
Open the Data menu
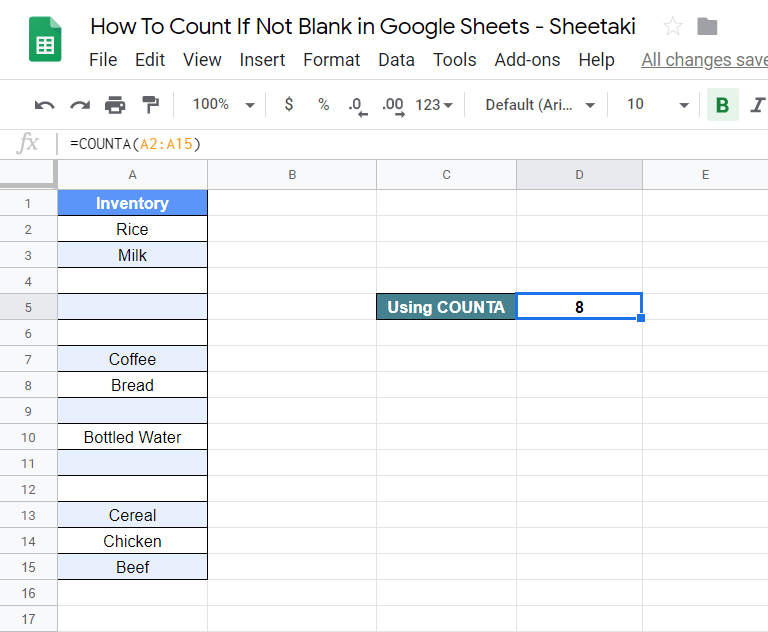click(x=396, y=60)
